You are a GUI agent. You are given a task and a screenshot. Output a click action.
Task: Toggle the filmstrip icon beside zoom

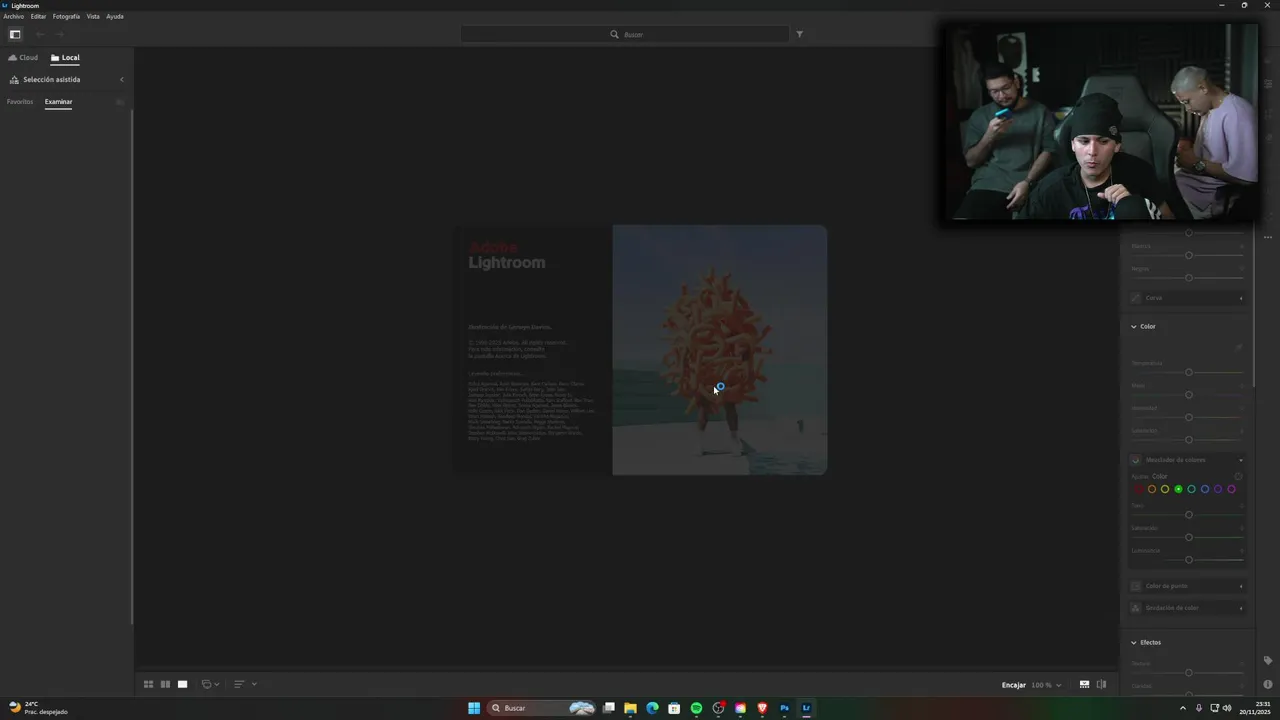[1084, 685]
